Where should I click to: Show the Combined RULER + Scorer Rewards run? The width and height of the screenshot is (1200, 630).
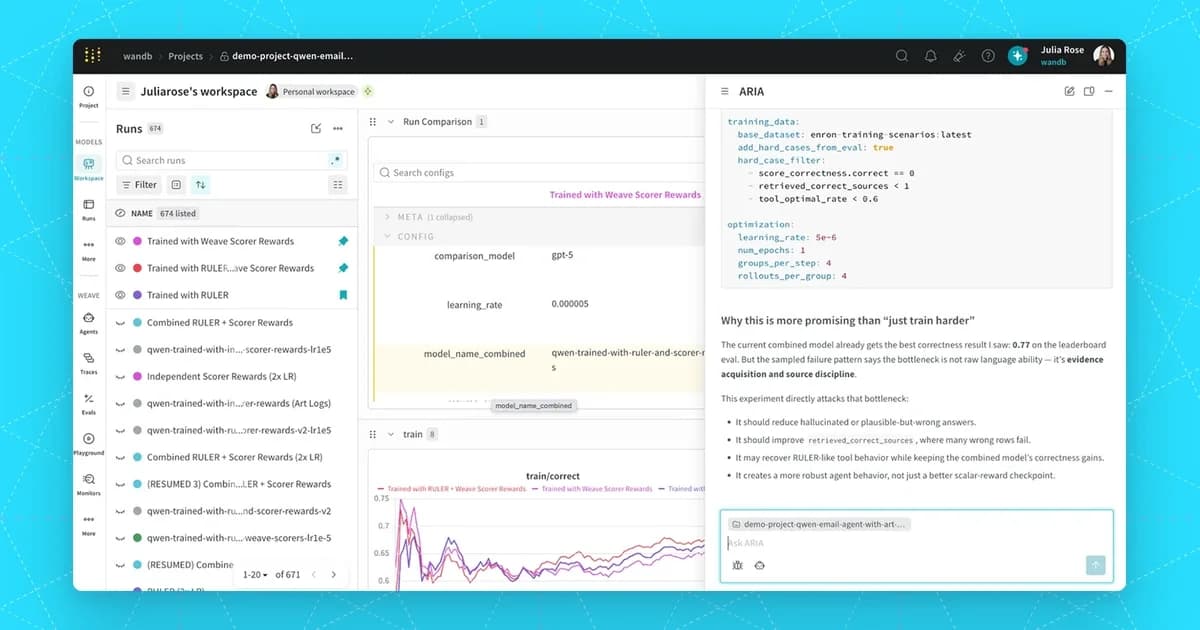coord(119,322)
